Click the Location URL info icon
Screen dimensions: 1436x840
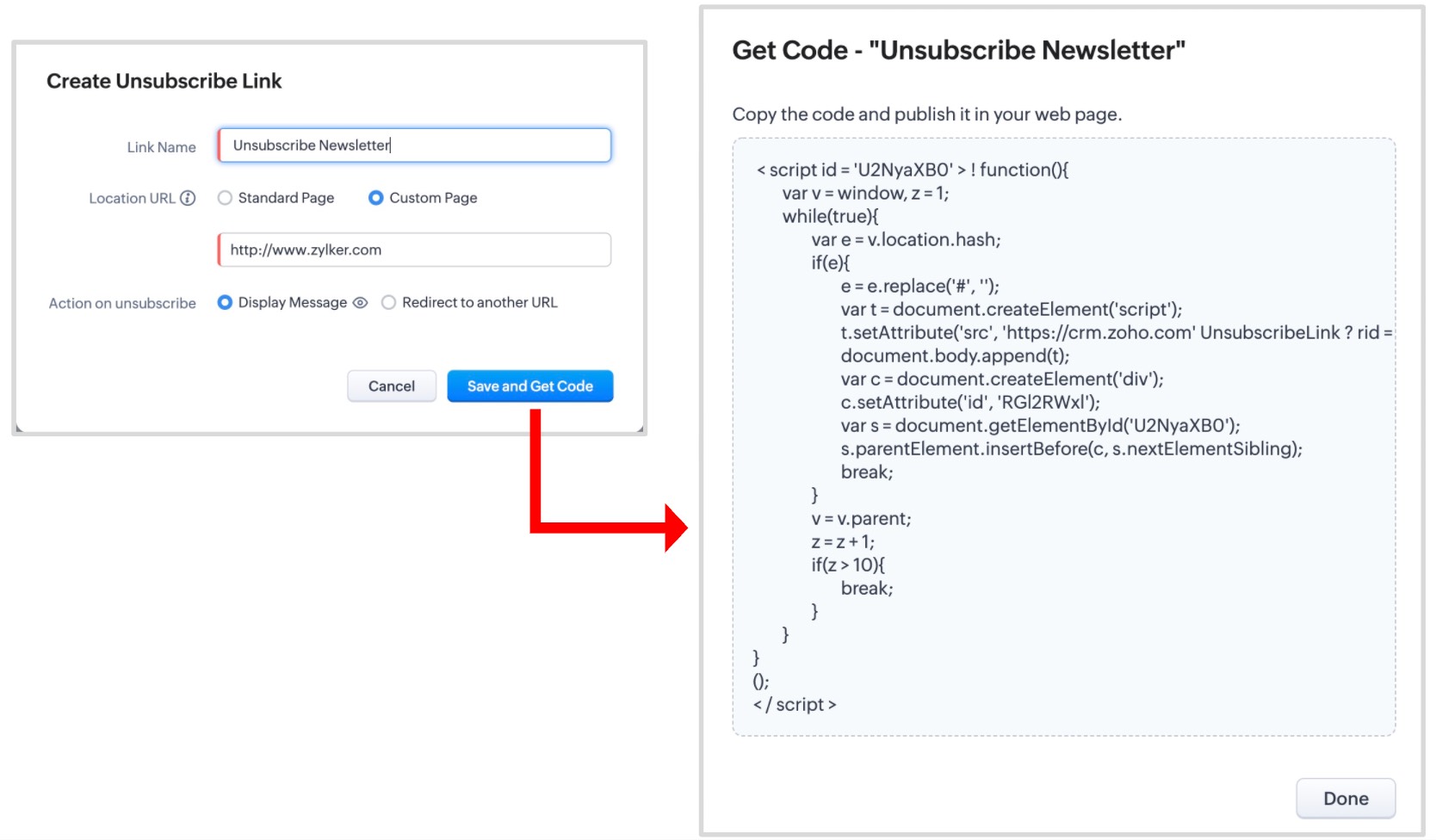click(x=188, y=198)
